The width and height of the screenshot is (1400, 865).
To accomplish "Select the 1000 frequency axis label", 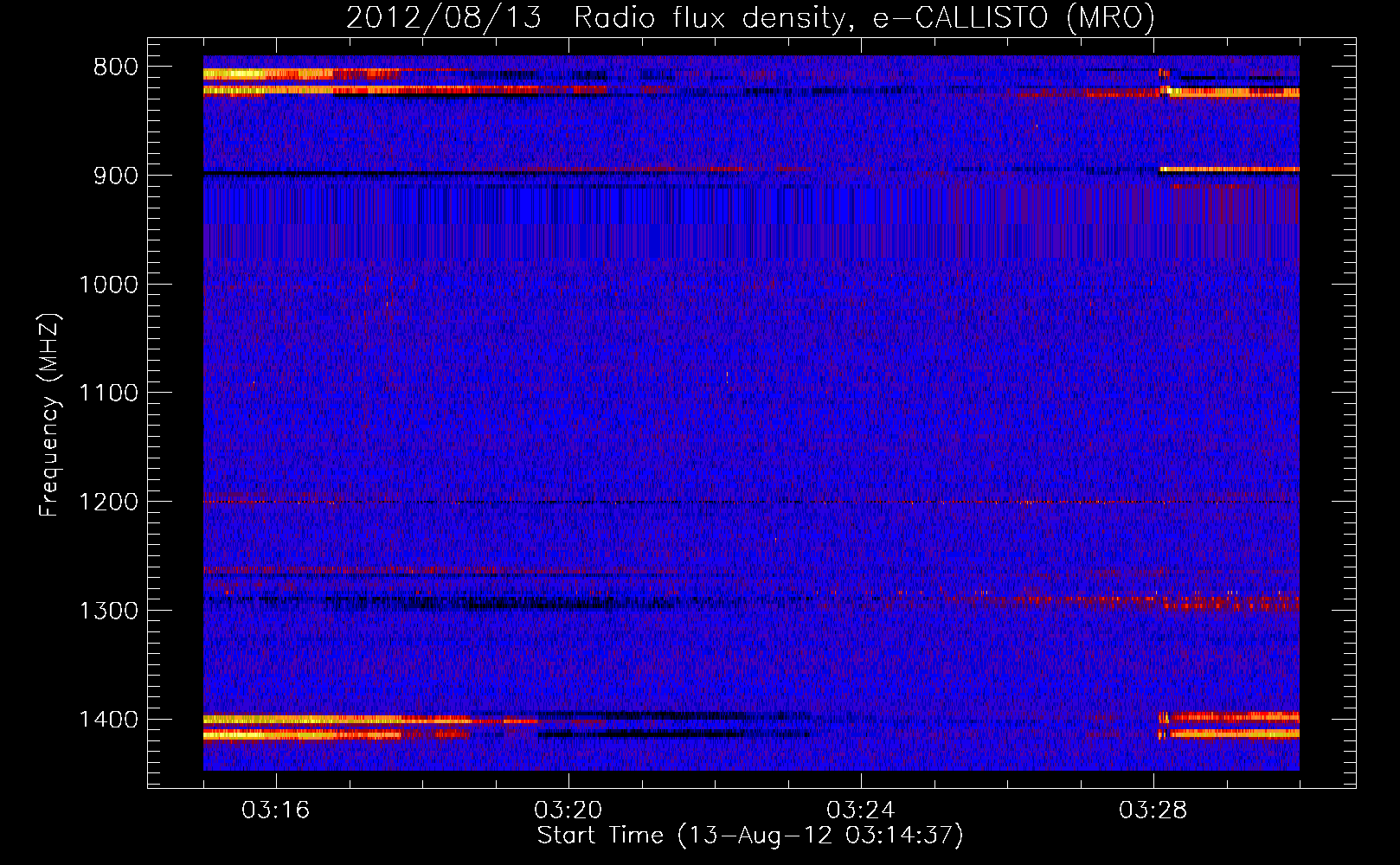I will [x=109, y=285].
